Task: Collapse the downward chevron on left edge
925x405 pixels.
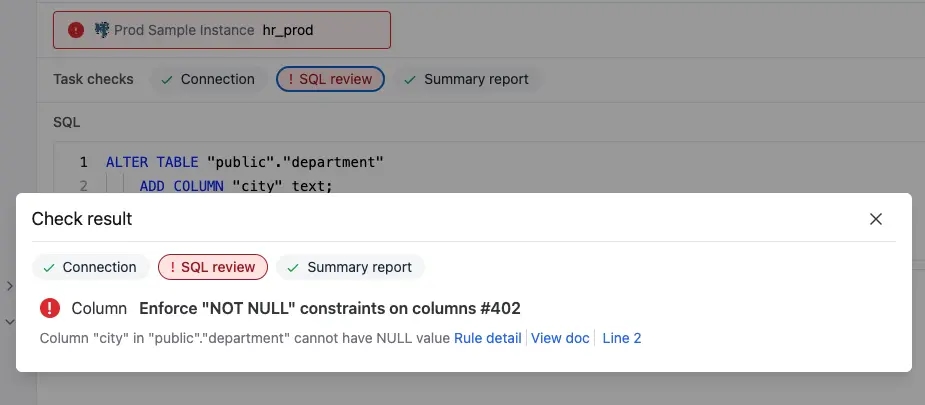Action: (9, 322)
